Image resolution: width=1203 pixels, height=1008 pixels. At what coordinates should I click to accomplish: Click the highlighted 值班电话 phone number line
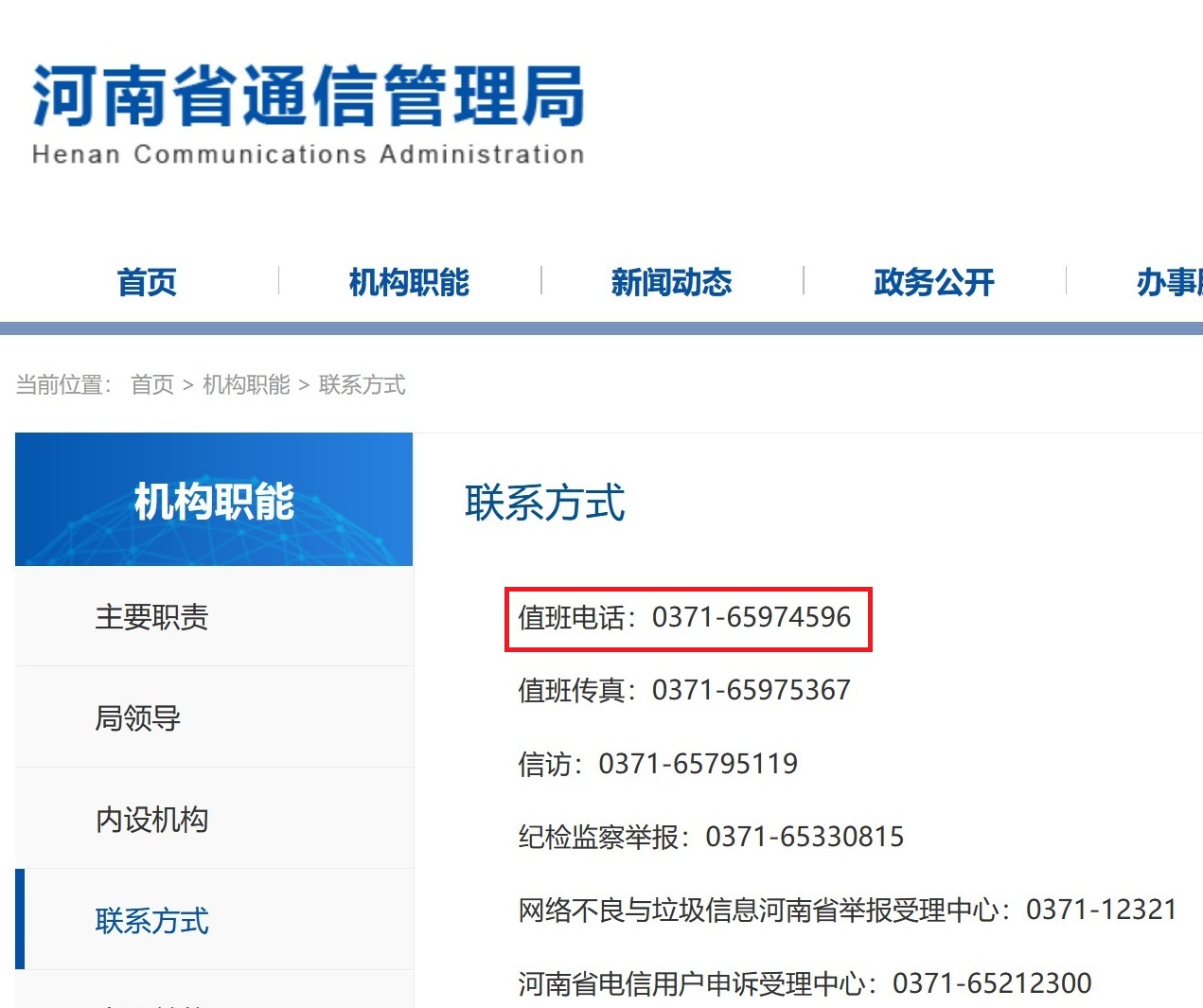click(x=684, y=618)
